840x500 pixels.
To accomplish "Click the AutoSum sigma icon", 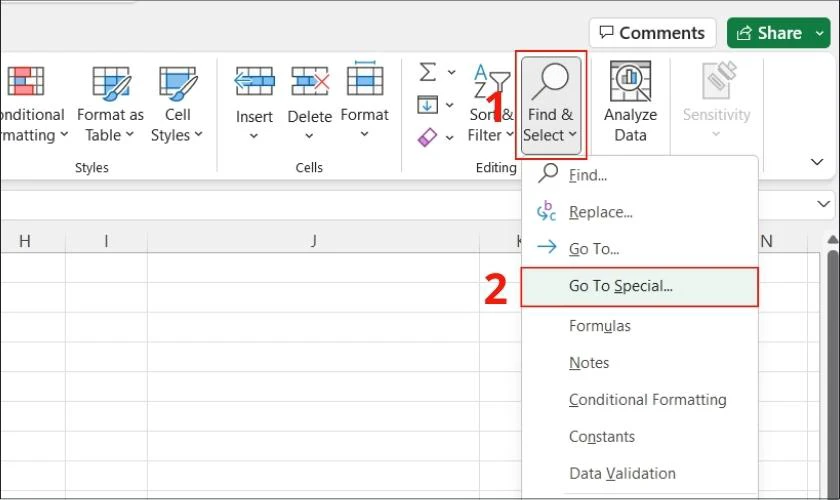I will [428, 72].
